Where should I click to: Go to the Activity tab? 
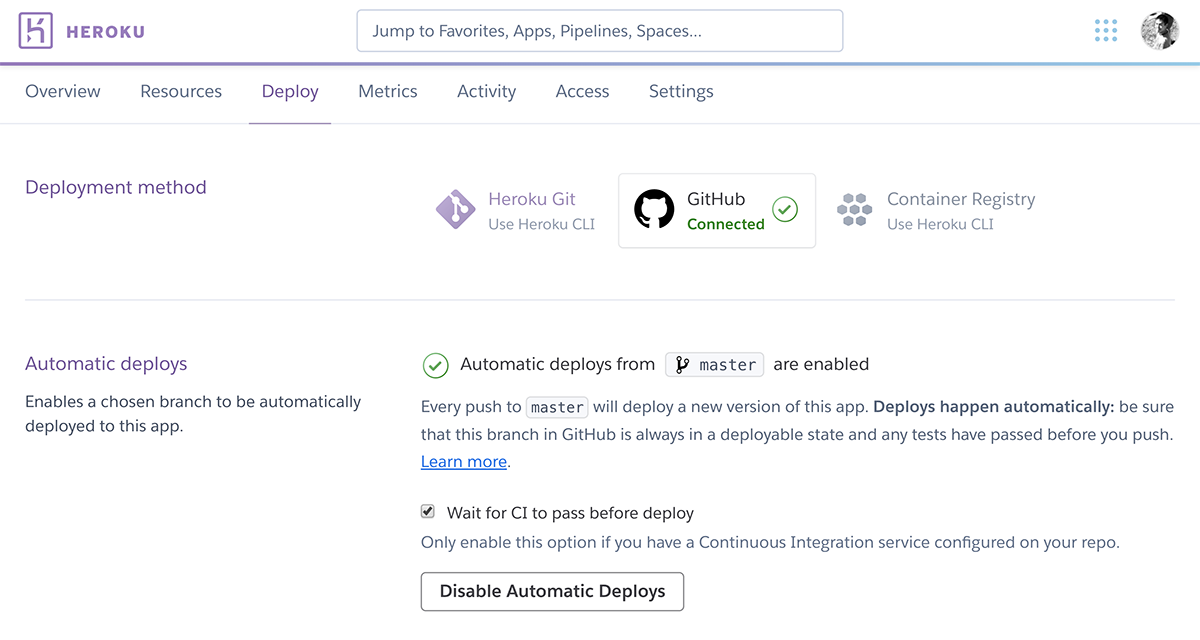coord(486,91)
